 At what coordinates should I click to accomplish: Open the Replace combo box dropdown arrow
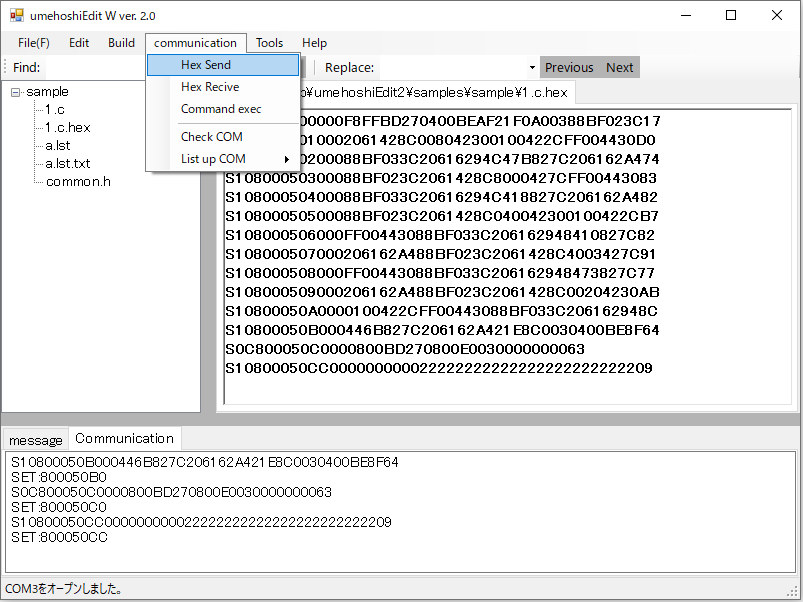pyautogui.click(x=531, y=68)
